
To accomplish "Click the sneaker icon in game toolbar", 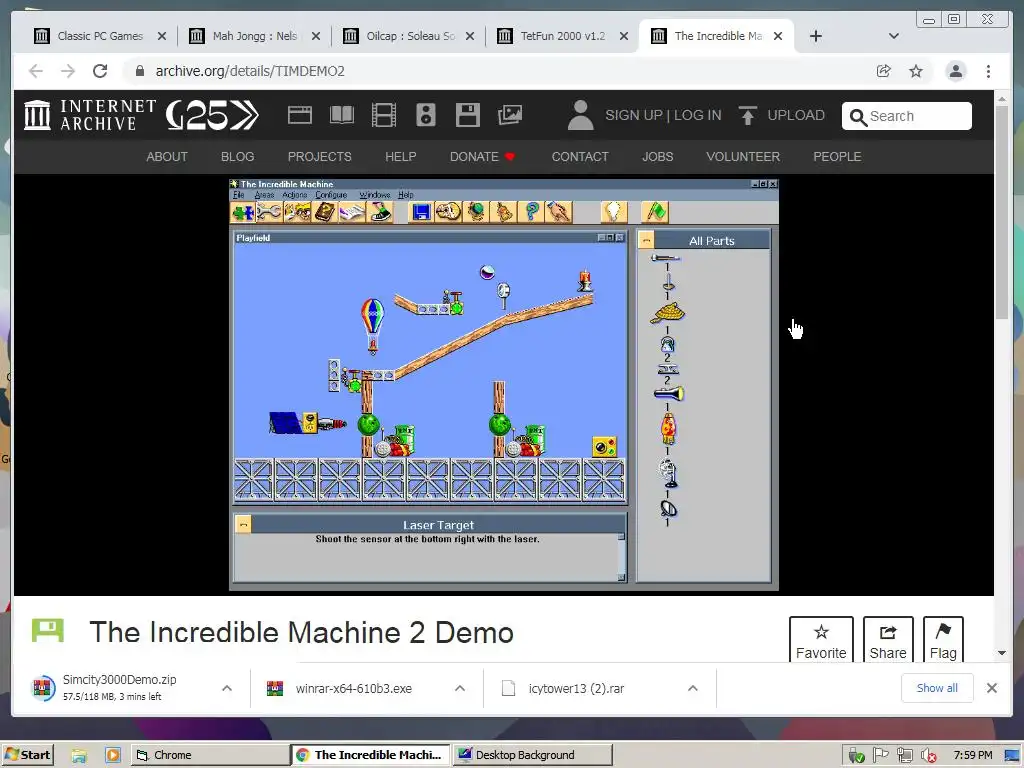I will click(380, 212).
